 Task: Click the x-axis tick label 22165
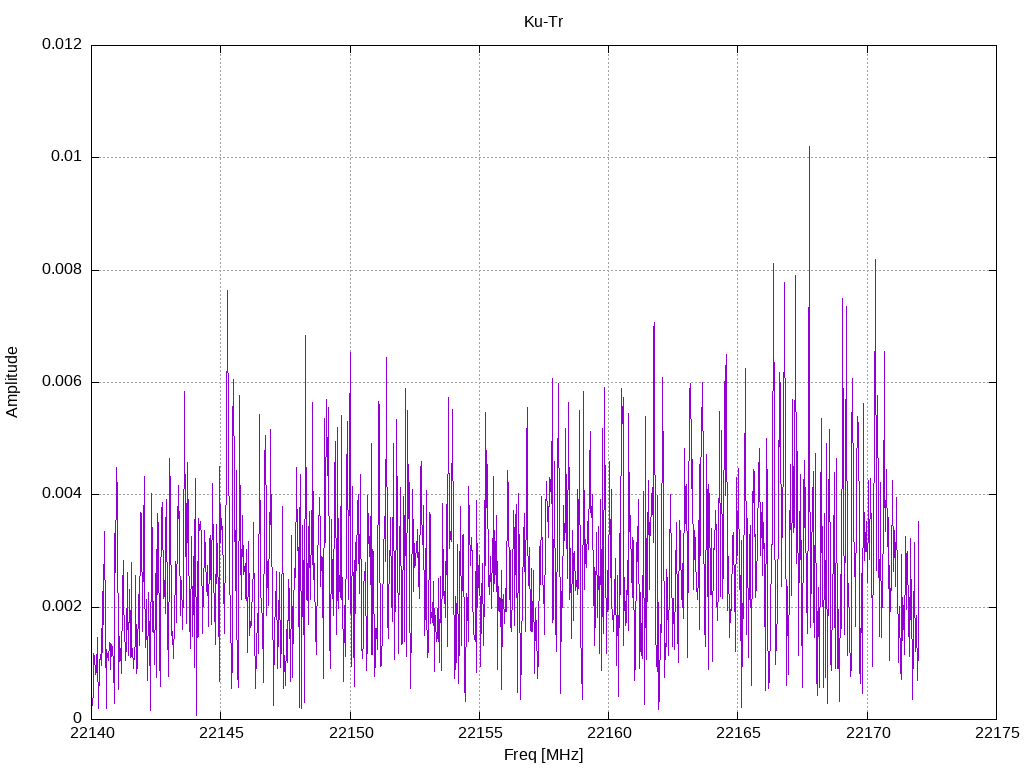[x=739, y=733]
